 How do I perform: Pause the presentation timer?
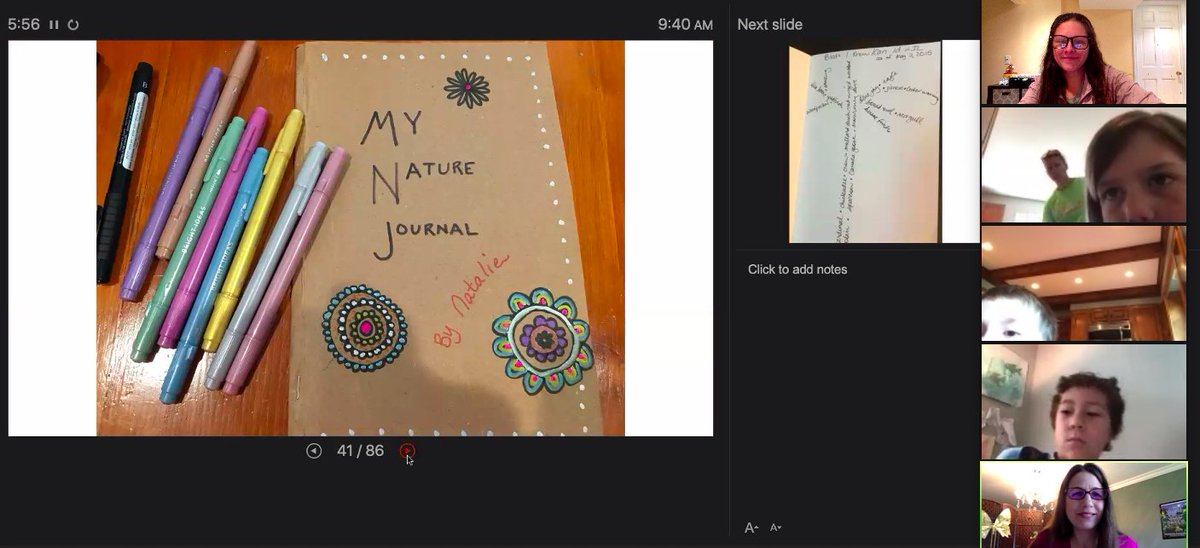(x=54, y=24)
